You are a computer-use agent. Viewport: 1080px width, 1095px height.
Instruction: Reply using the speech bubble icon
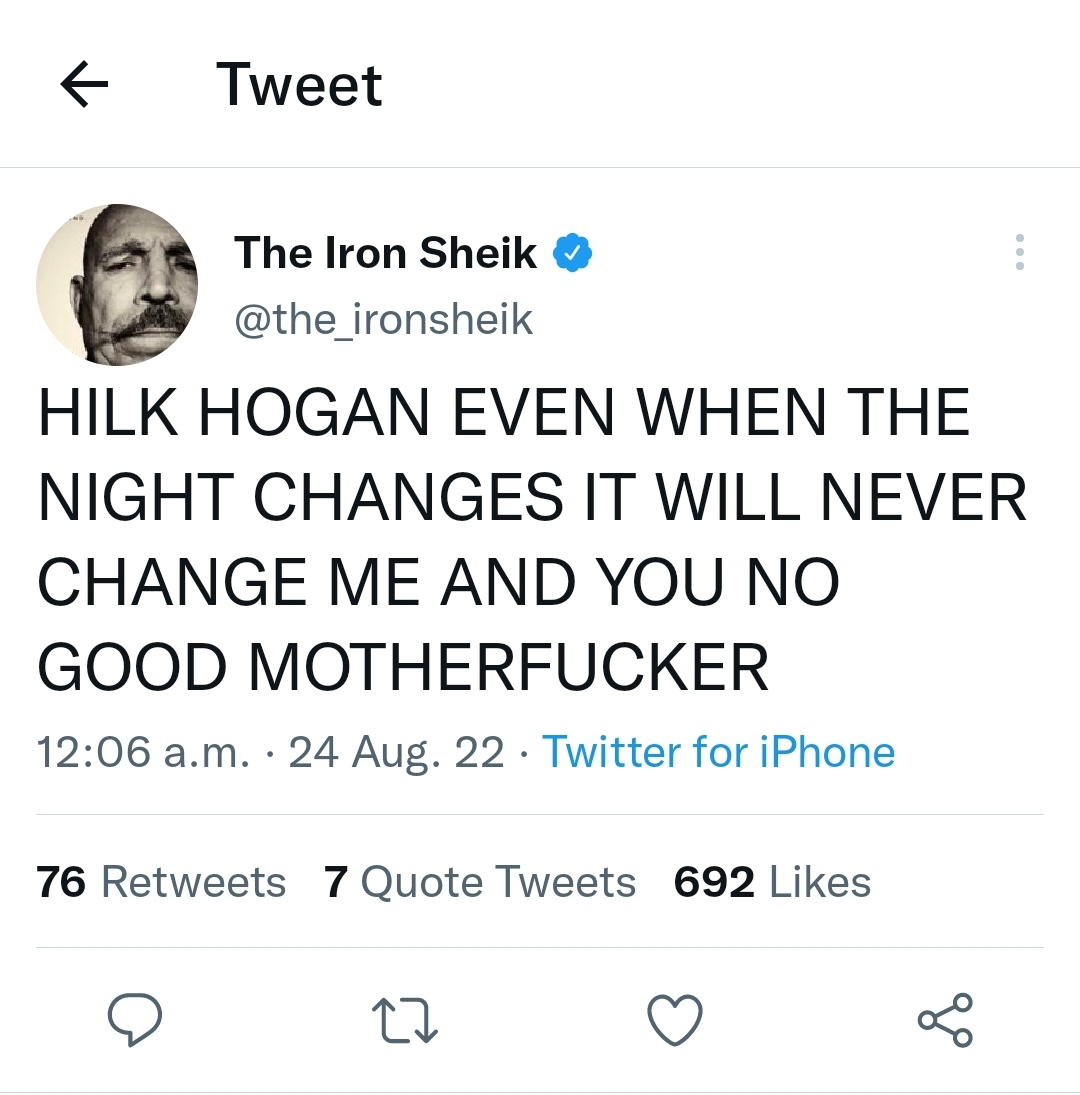click(135, 1020)
